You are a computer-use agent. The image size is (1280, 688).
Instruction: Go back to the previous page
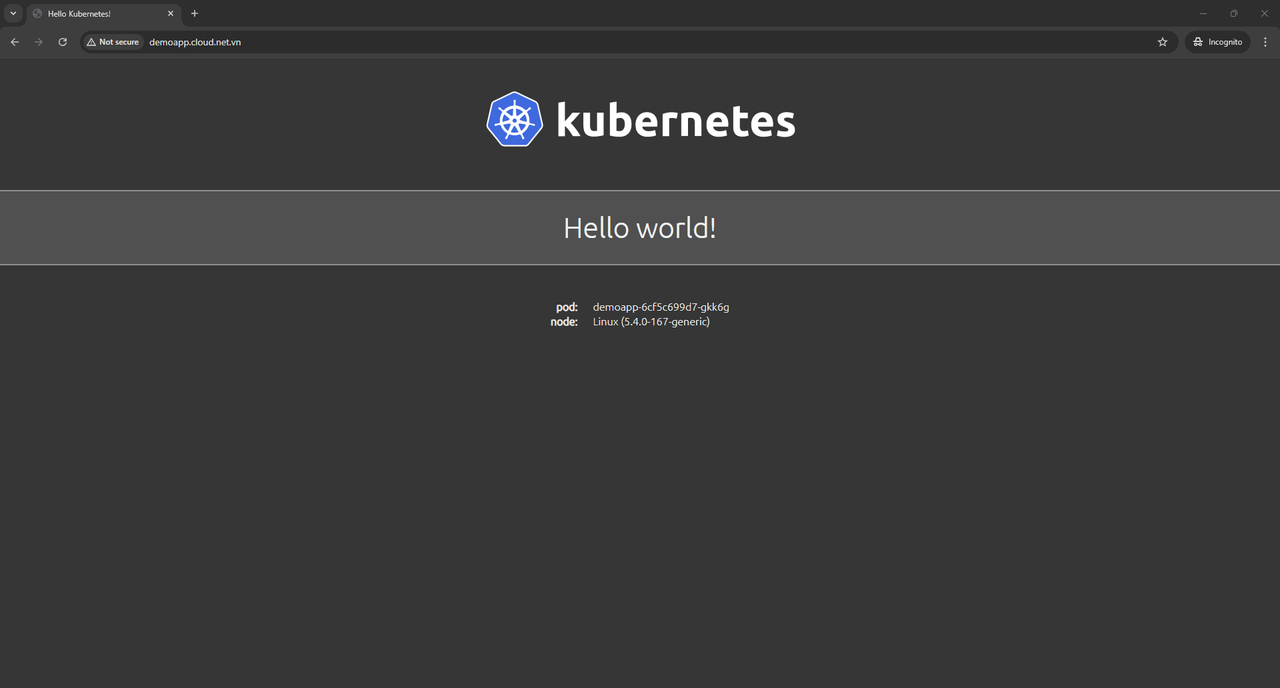pyautogui.click(x=14, y=42)
